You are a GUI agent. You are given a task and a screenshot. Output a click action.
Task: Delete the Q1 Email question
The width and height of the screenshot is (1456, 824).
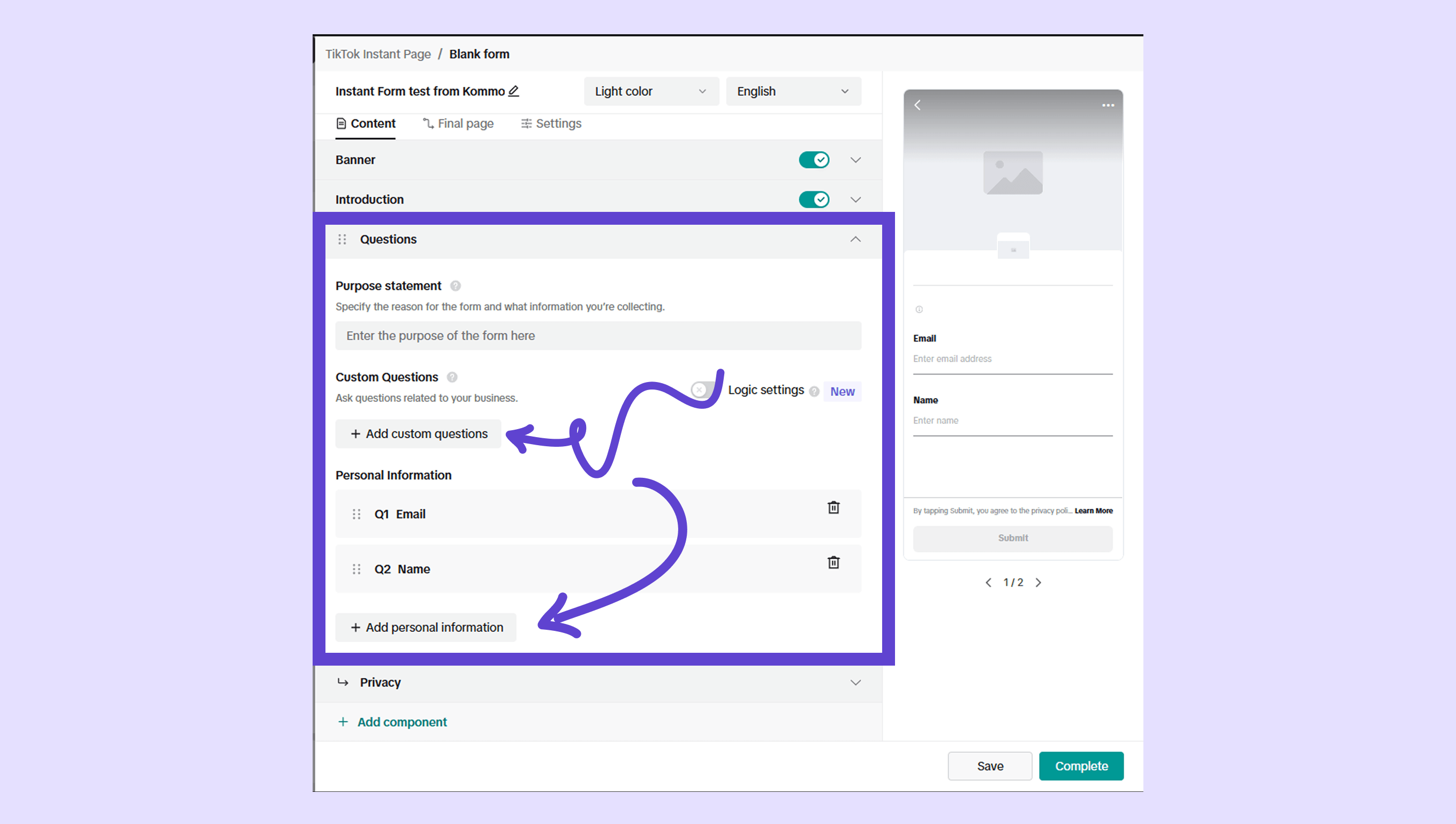pos(833,508)
